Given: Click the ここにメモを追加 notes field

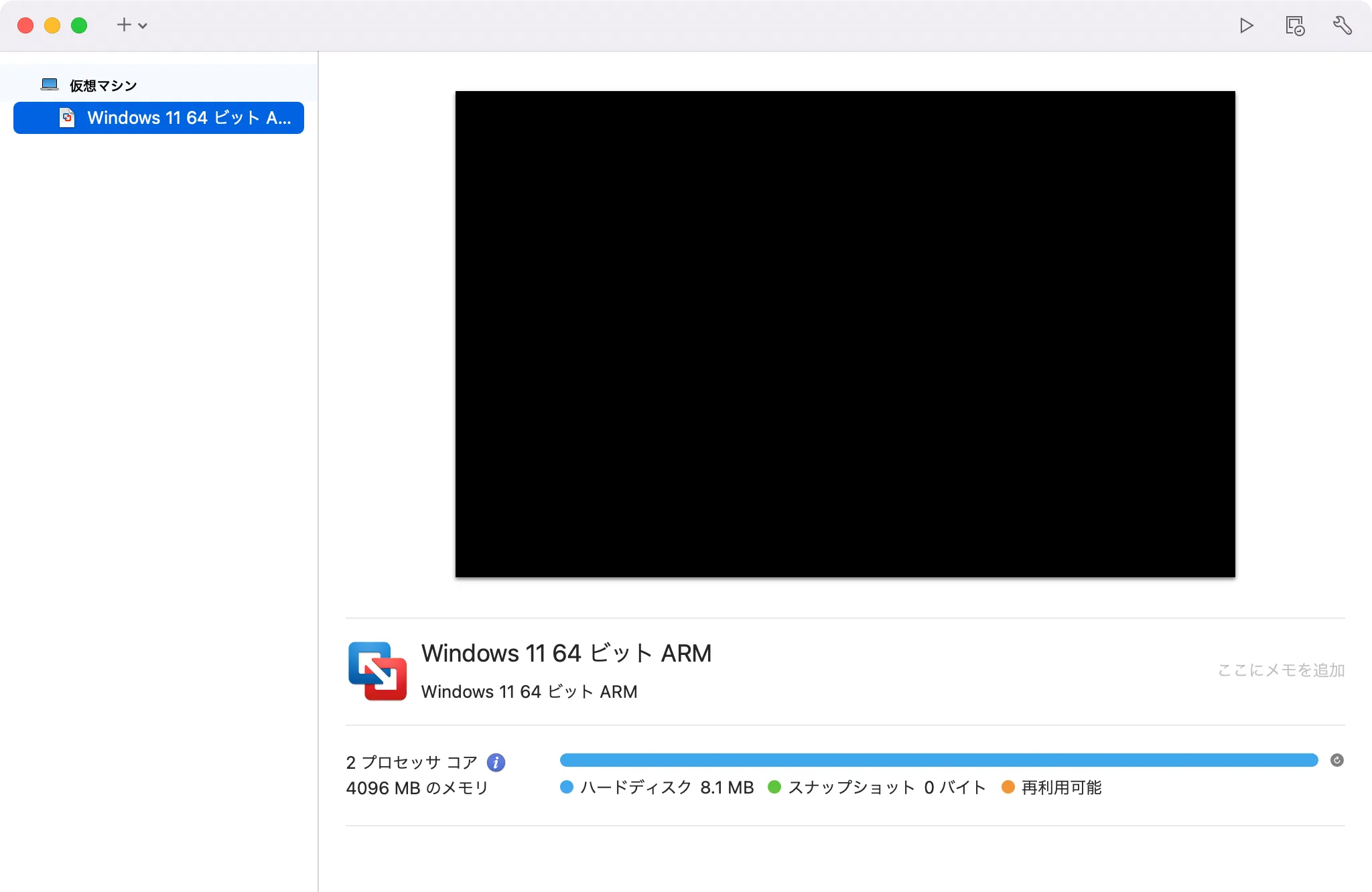Looking at the screenshot, I should (1280, 670).
